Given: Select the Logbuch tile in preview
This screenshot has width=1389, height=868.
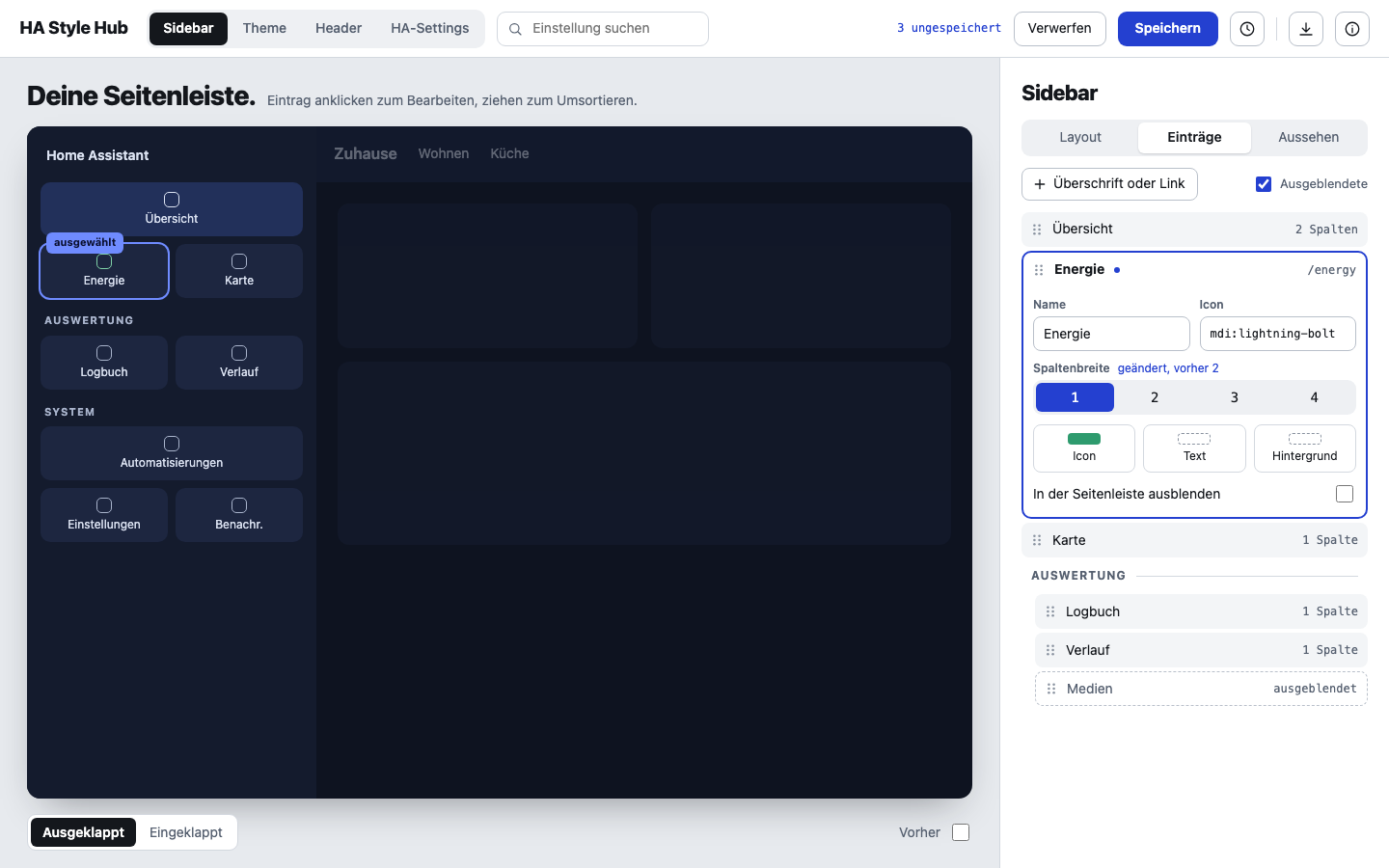Looking at the screenshot, I should [x=104, y=363].
